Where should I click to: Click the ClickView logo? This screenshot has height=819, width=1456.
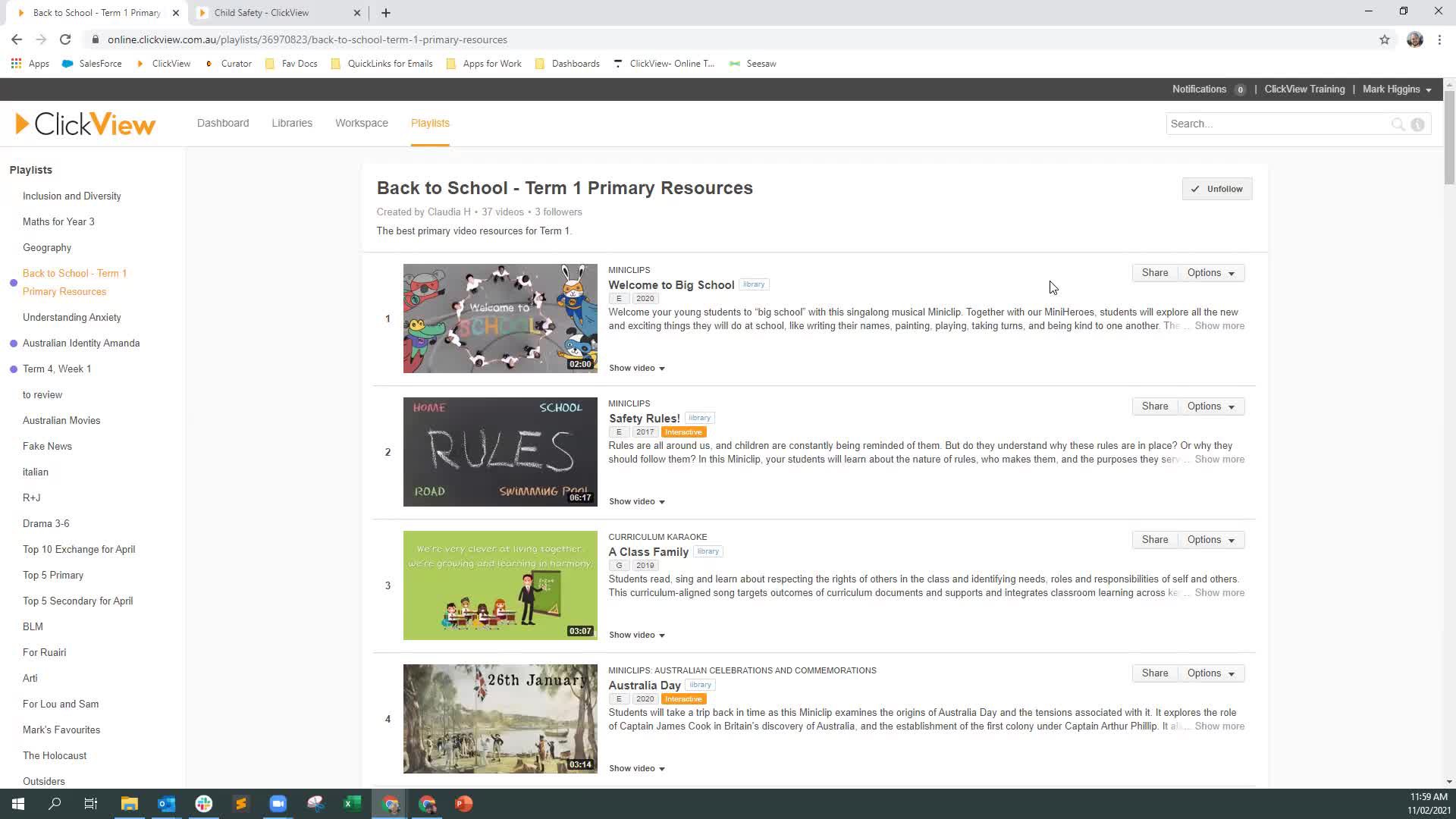(x=85, y=124)
